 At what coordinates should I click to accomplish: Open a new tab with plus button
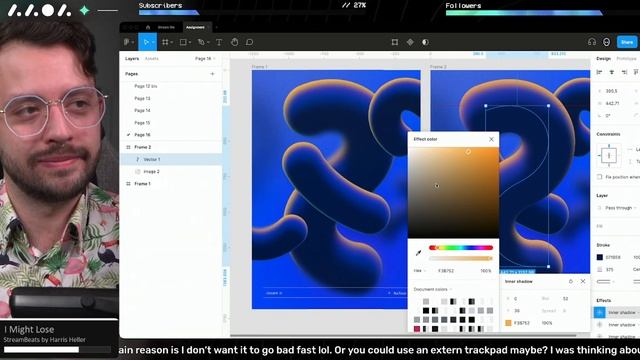pyautogui.click(x=216, y=27)
